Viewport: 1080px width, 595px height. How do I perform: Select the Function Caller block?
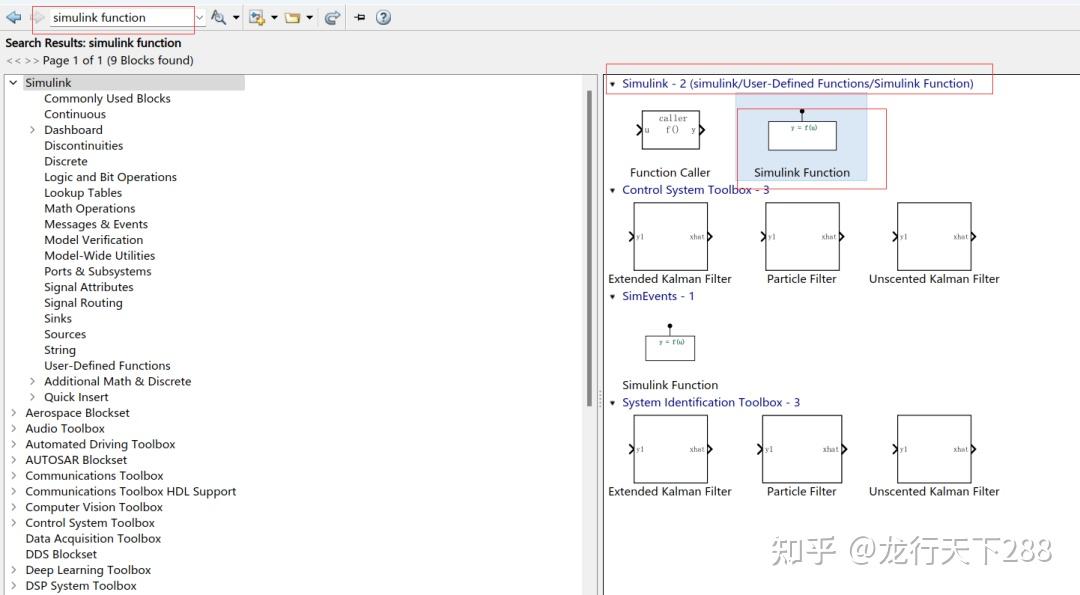tap(669, 130)
